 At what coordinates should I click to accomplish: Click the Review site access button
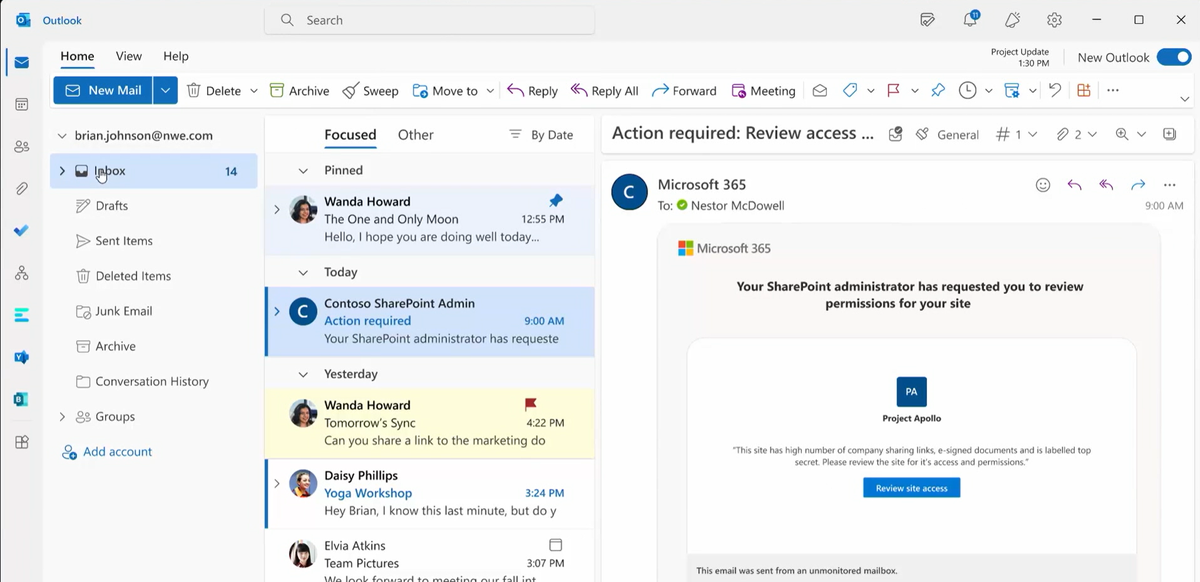tap(911, 488)
